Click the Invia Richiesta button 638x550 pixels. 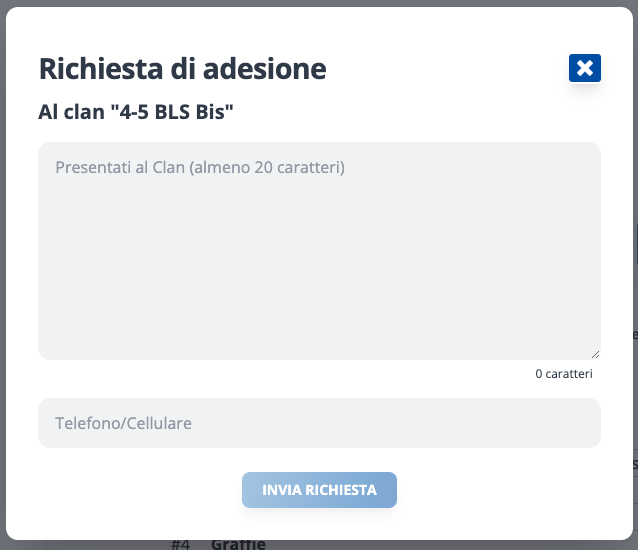(319, 490)
